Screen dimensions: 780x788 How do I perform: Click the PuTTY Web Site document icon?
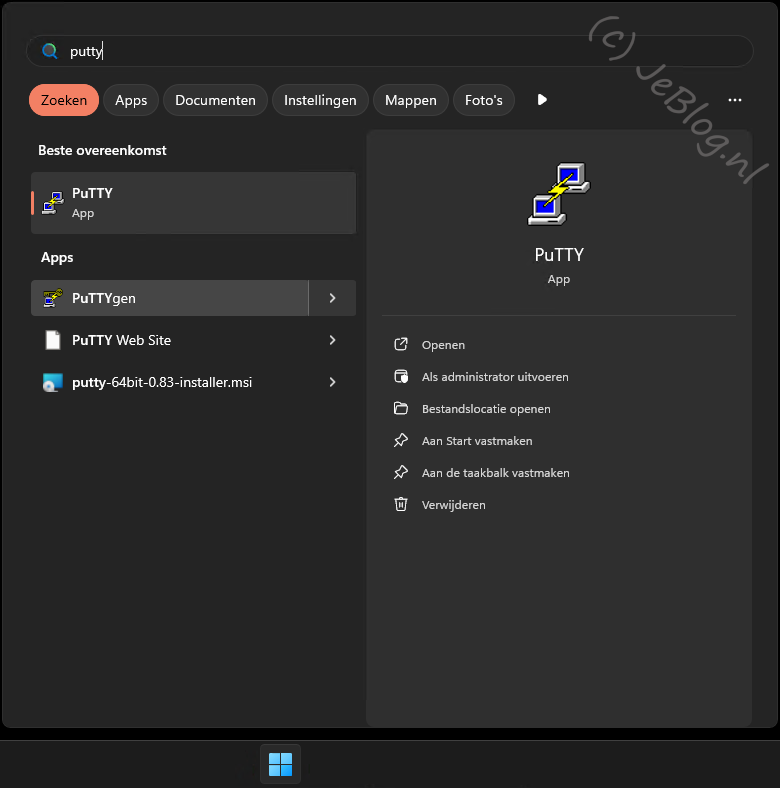coord(53,340)
